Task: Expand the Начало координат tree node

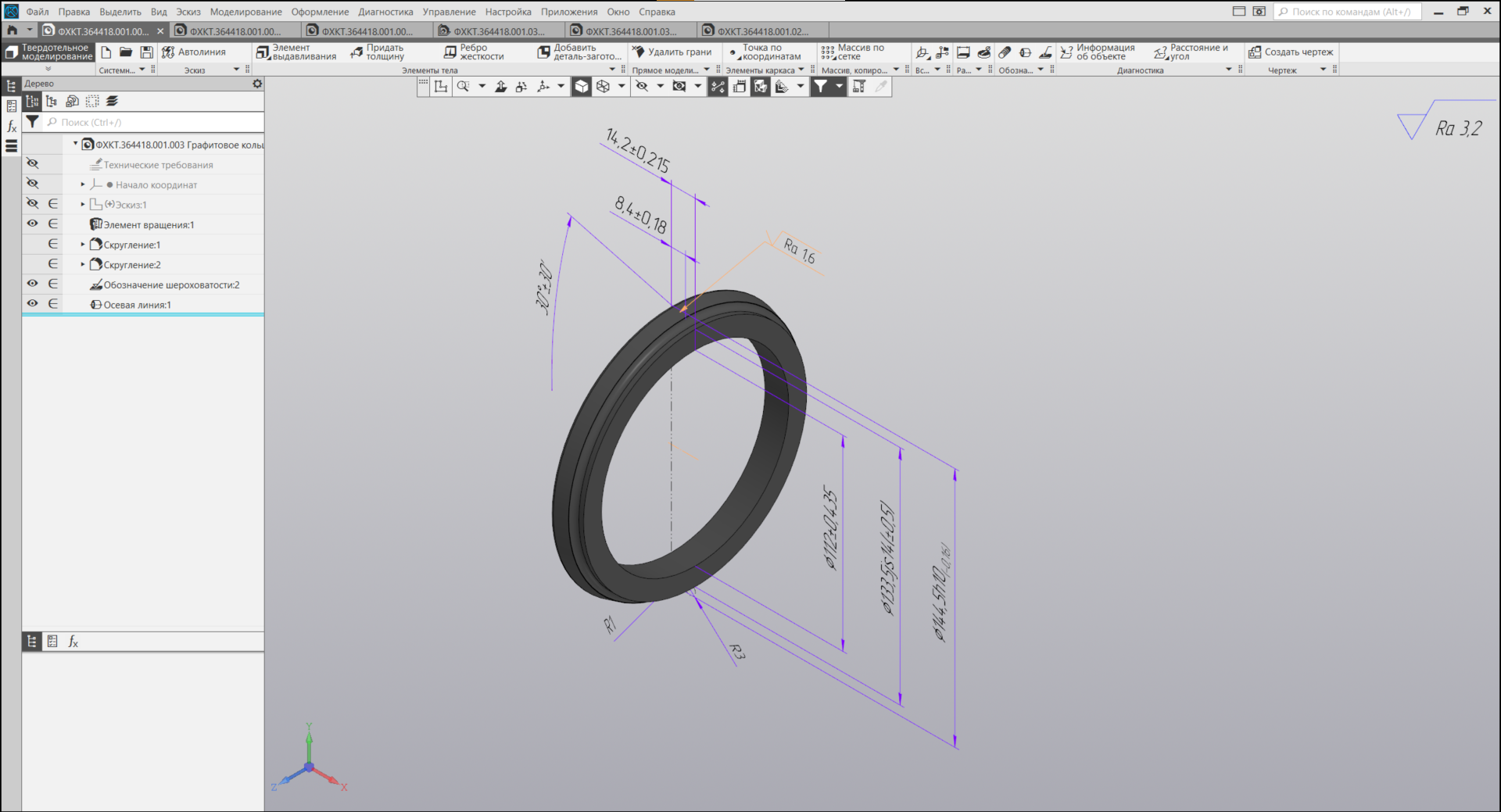Action: pyautogui.click(x=83, y=184)
